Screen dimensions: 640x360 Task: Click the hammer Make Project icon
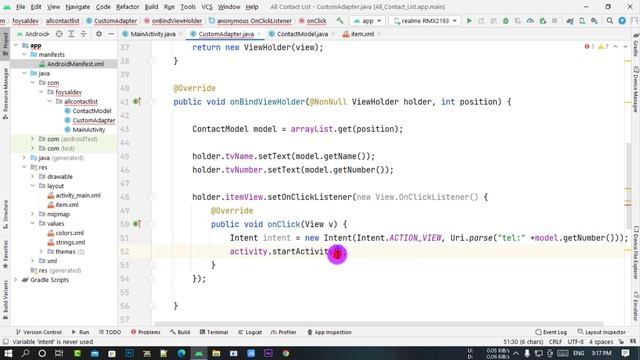[x=340, y=20]
